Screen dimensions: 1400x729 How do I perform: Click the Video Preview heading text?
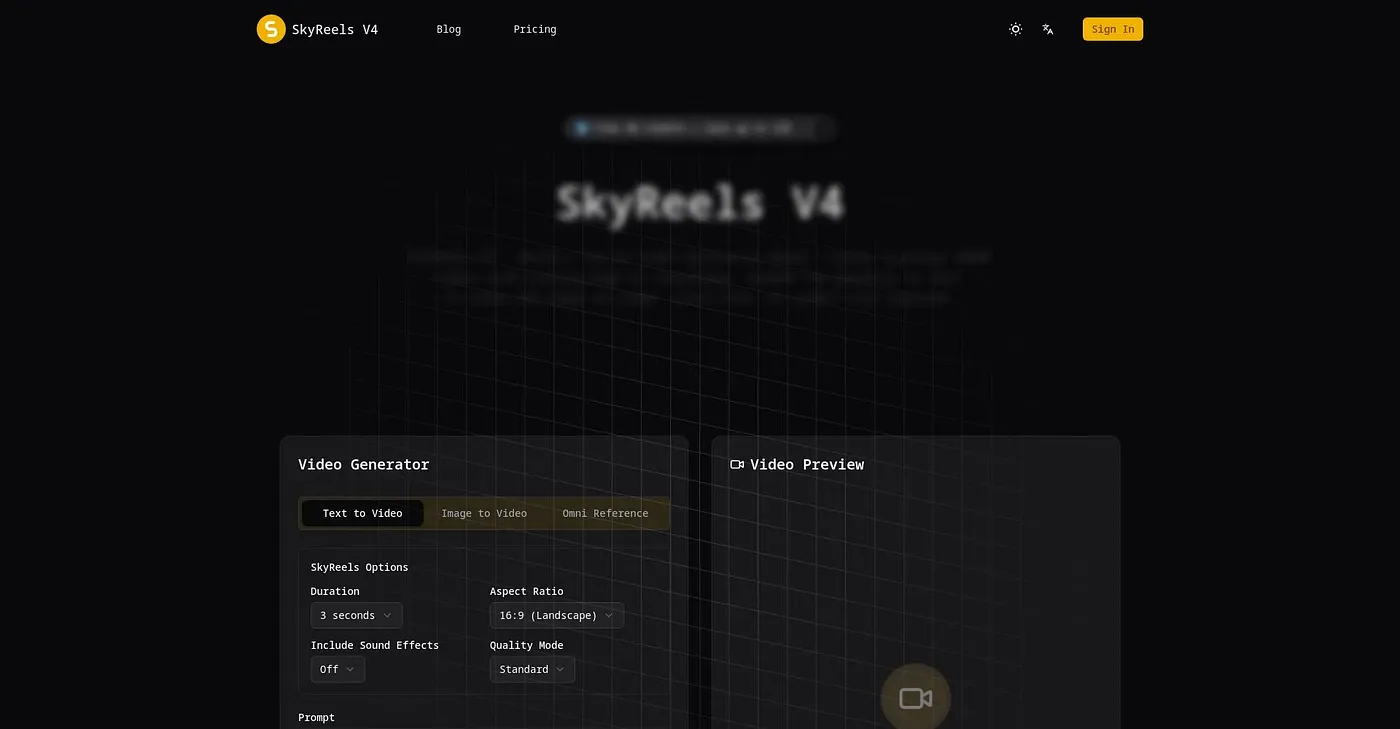click(807, 464)
